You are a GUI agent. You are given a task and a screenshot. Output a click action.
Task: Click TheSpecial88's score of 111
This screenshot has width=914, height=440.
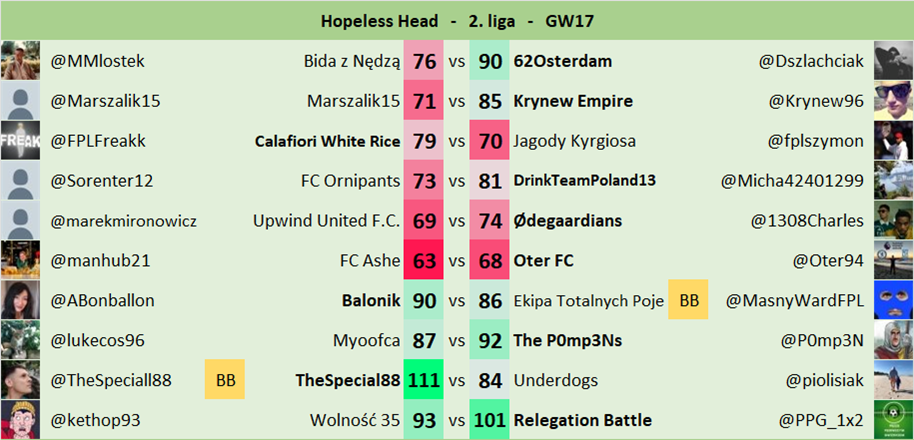point(424,380)
